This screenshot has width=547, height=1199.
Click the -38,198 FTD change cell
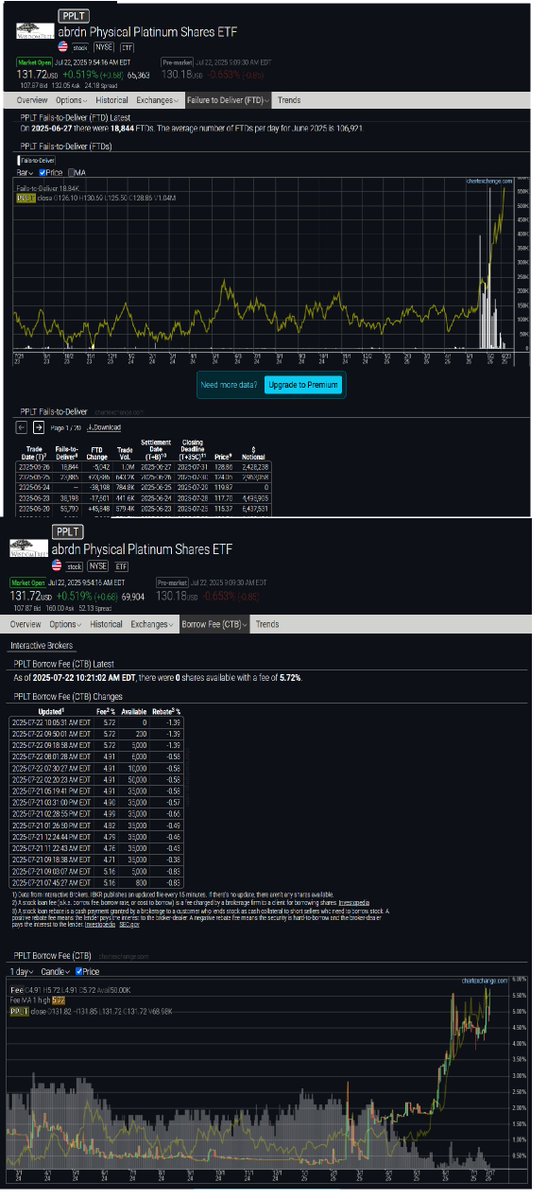tap(99, 486)
